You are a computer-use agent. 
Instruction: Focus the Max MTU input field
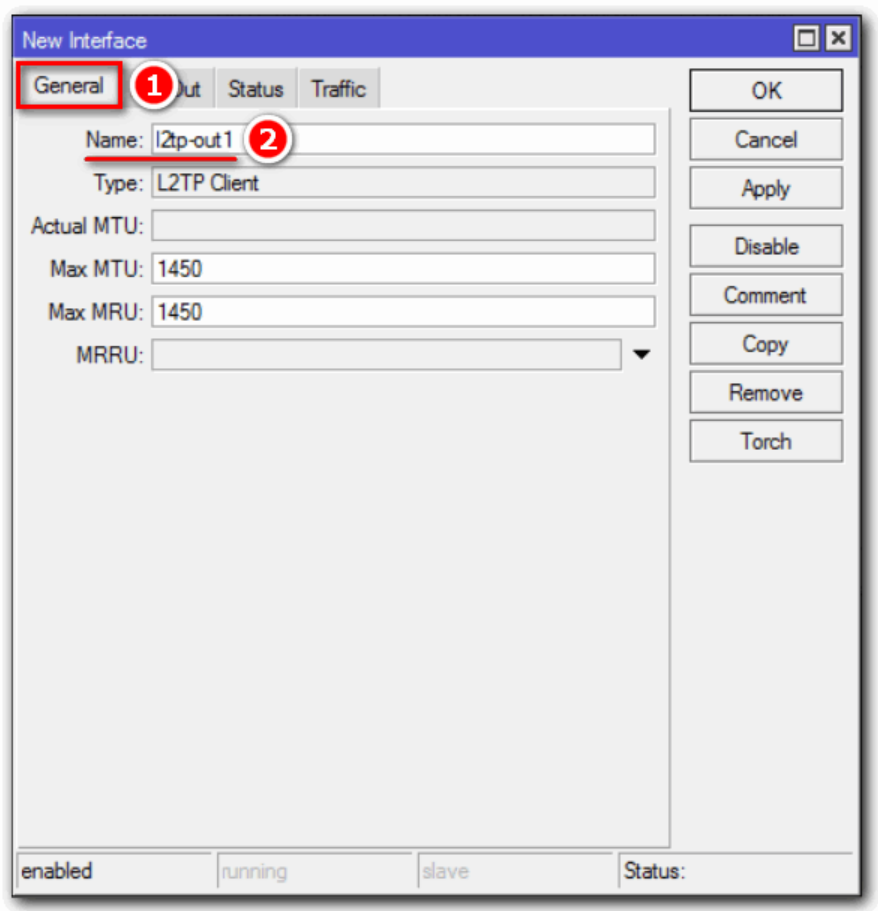pyautogui.click(x=403, y=269)
